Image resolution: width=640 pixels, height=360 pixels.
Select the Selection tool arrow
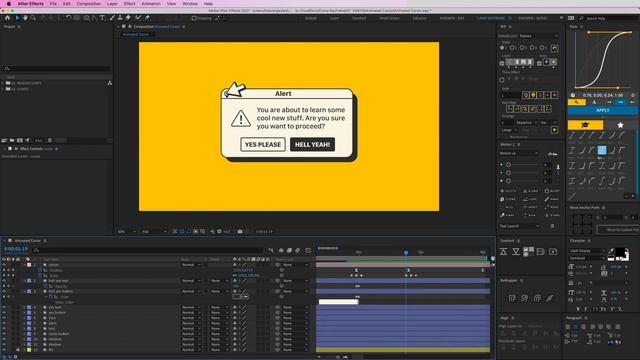point(17,18)
